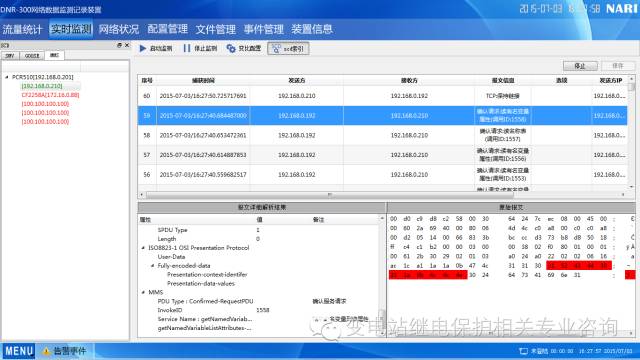640x360 pixels.
Task: Select the PDU Type Confirmed-RequestPDU row
Action: tap(259, 301)
